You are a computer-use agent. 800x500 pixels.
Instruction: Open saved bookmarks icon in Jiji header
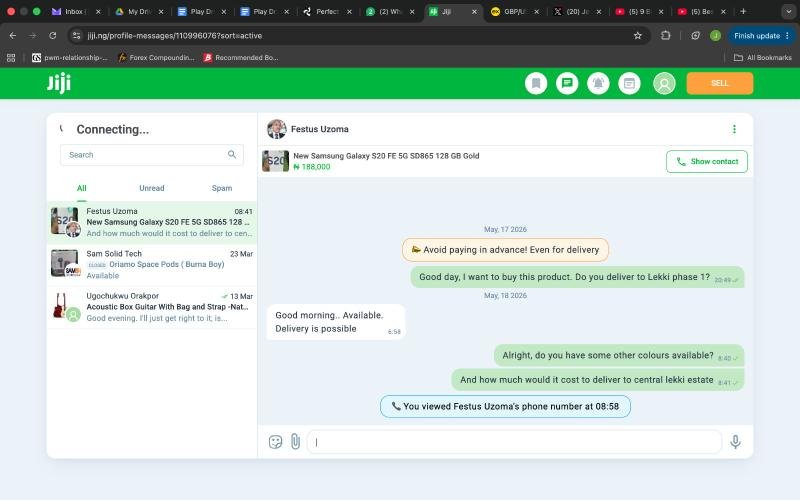(536, 83)
